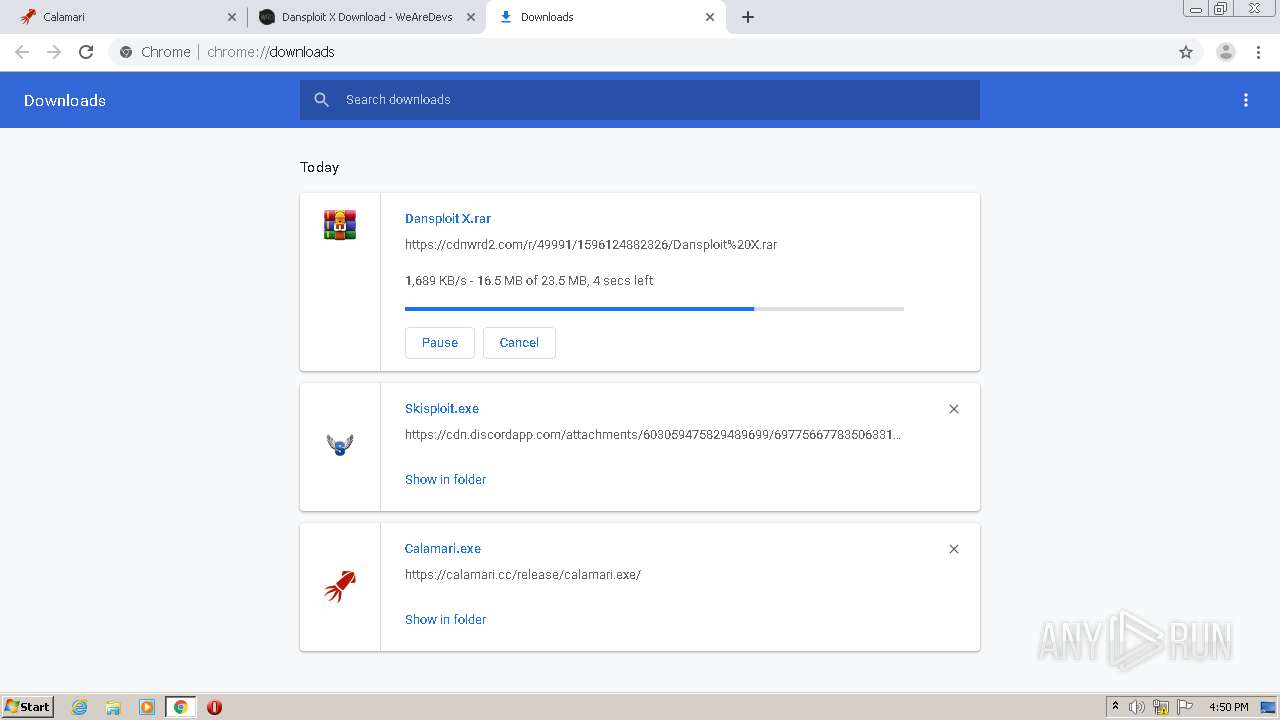Open Internet Explorer from the taskbar
This screenshot has width=1280, height=720.
[x=80, y=707]
